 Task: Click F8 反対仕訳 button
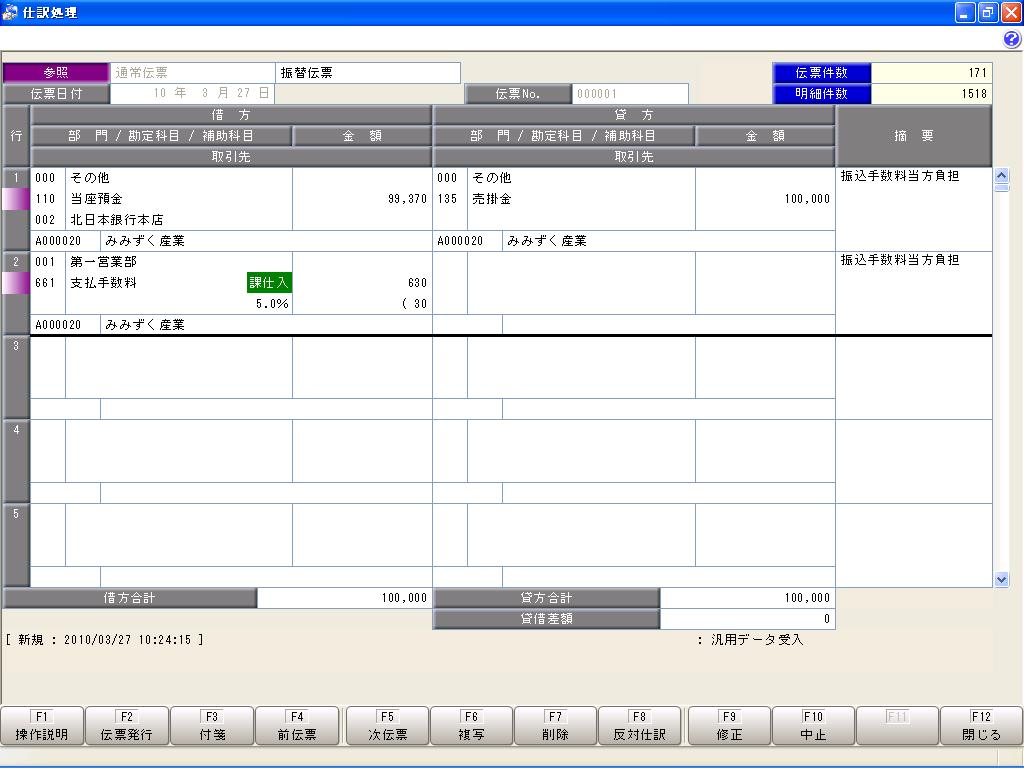click(639, 726)
